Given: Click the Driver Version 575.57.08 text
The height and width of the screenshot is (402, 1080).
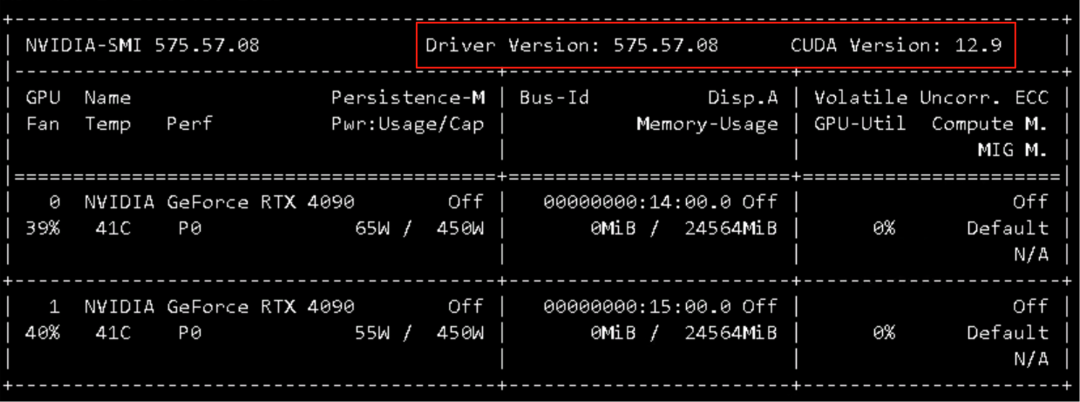Looking at the screenshot, I should point(571,45).
